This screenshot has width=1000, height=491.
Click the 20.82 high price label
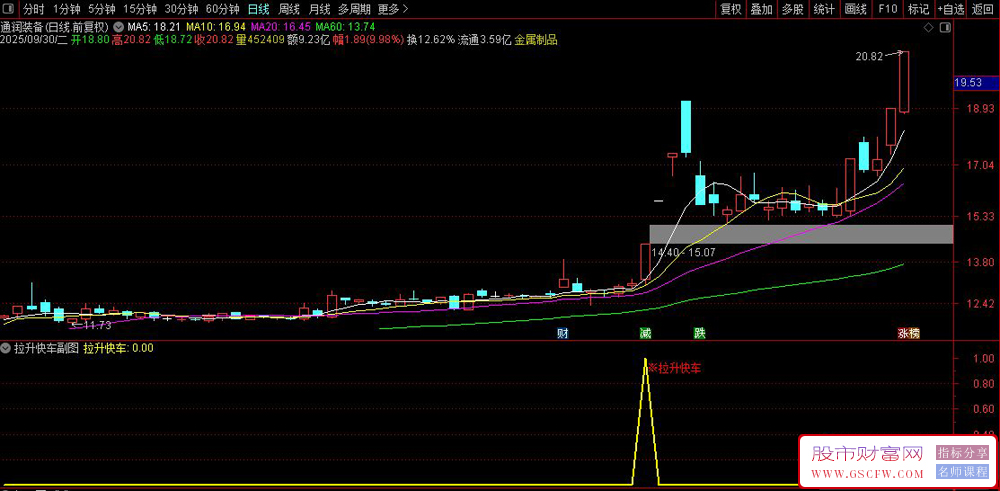pyautogui.click(x=869, y=56)
